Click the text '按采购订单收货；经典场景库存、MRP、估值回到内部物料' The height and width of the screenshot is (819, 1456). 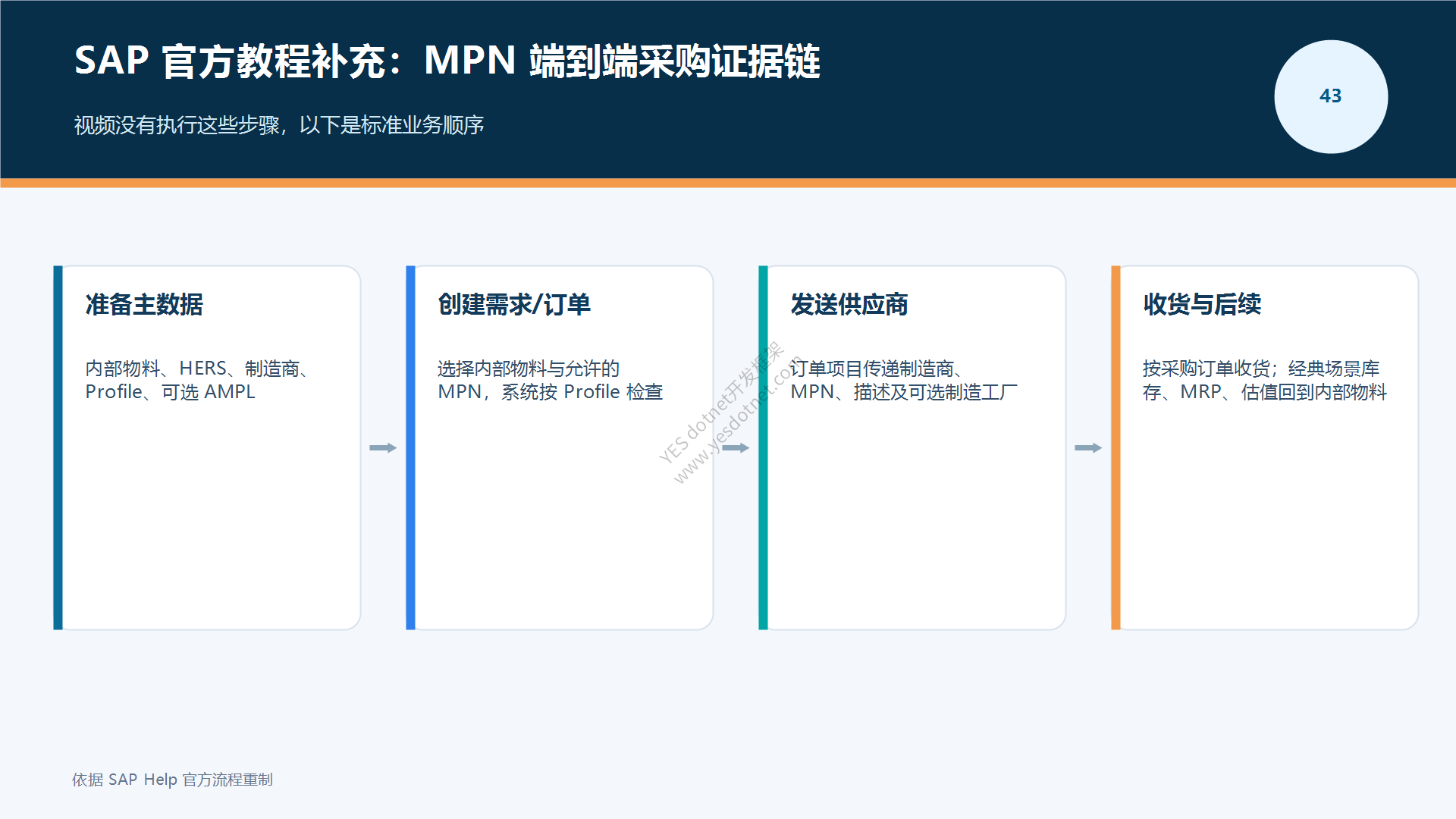click(1265, 380)
